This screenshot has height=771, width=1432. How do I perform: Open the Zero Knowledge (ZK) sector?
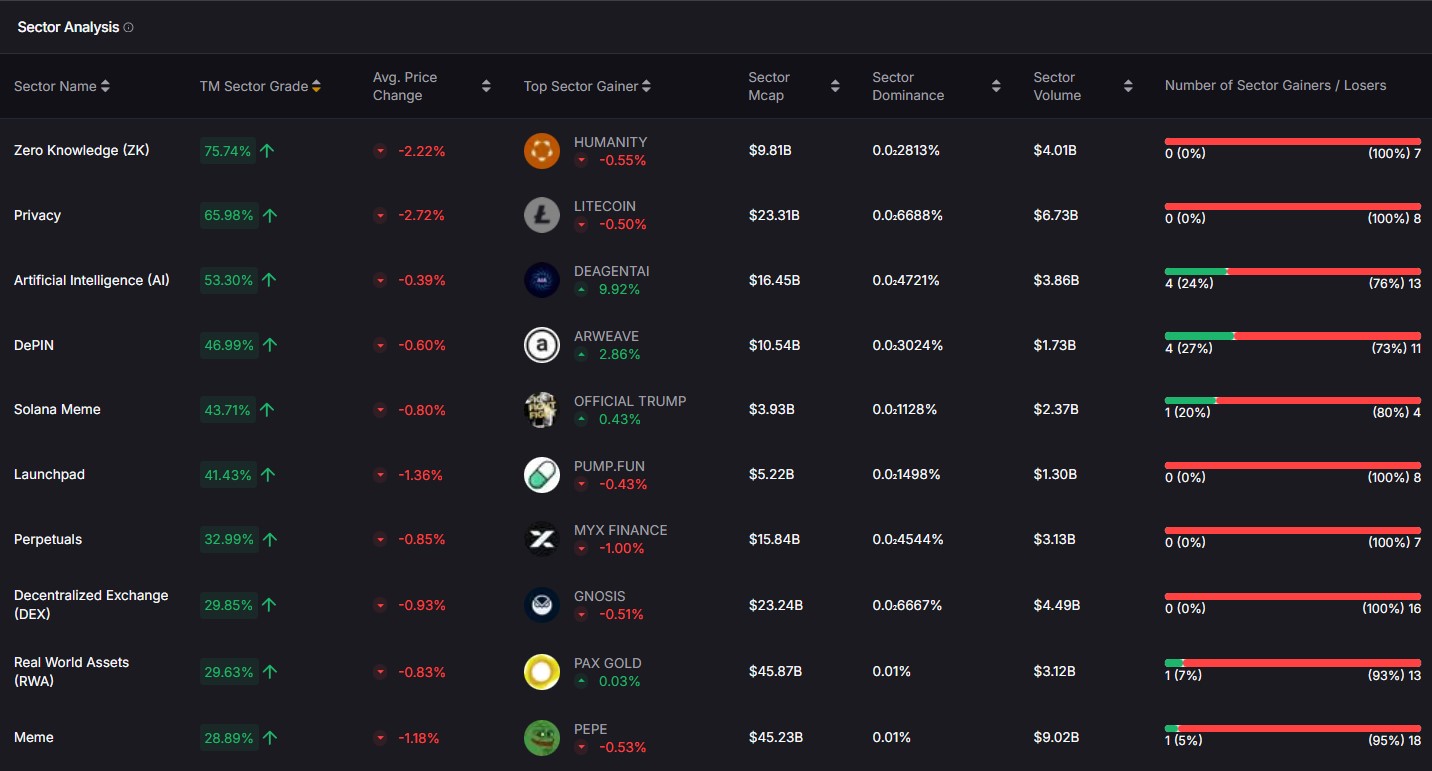coord(82,150)
